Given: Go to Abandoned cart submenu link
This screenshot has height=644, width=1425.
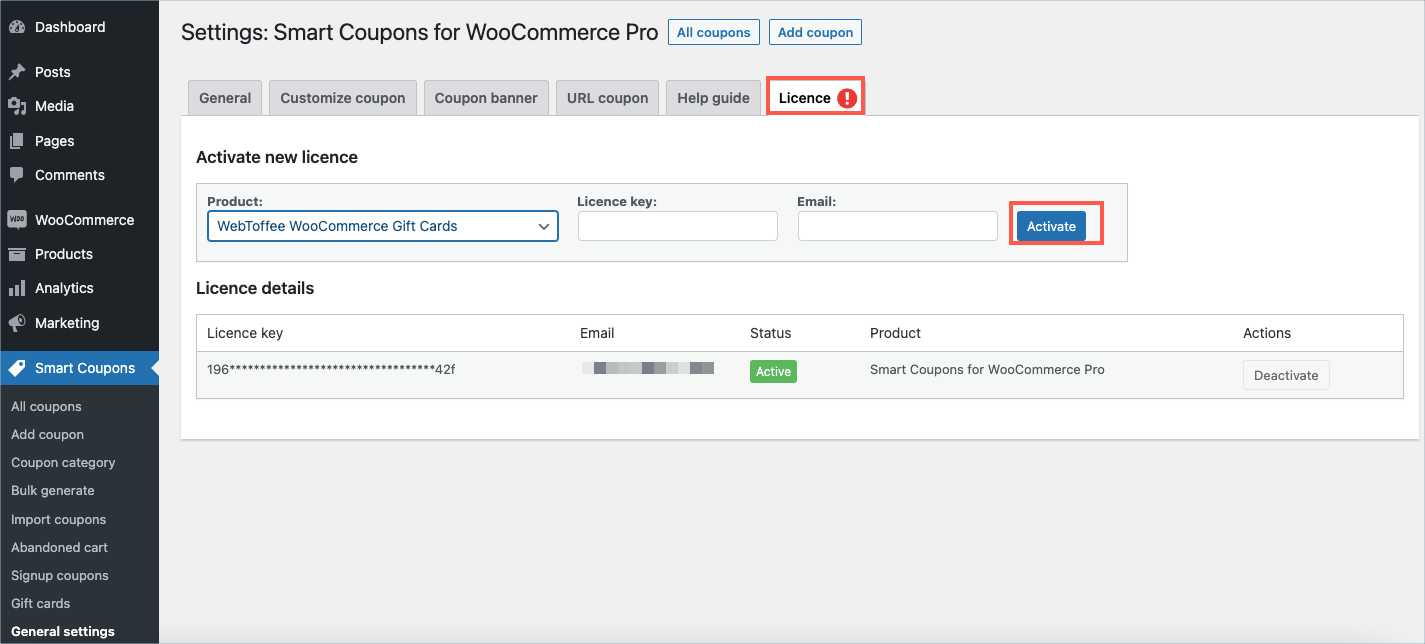Looking at the screenshot, I should click(59, 548).
